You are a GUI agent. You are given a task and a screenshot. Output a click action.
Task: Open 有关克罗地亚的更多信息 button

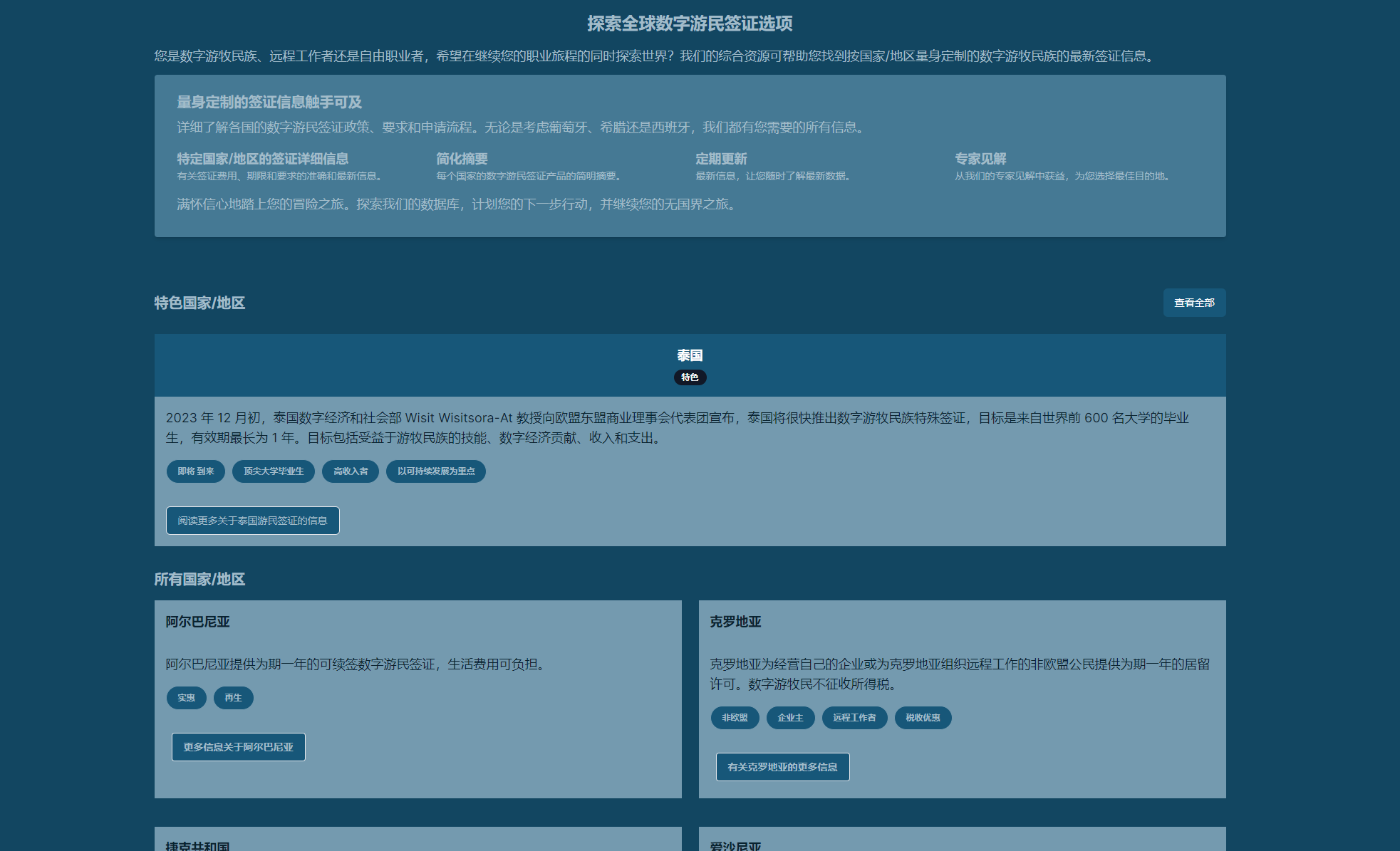click(782, 767)
